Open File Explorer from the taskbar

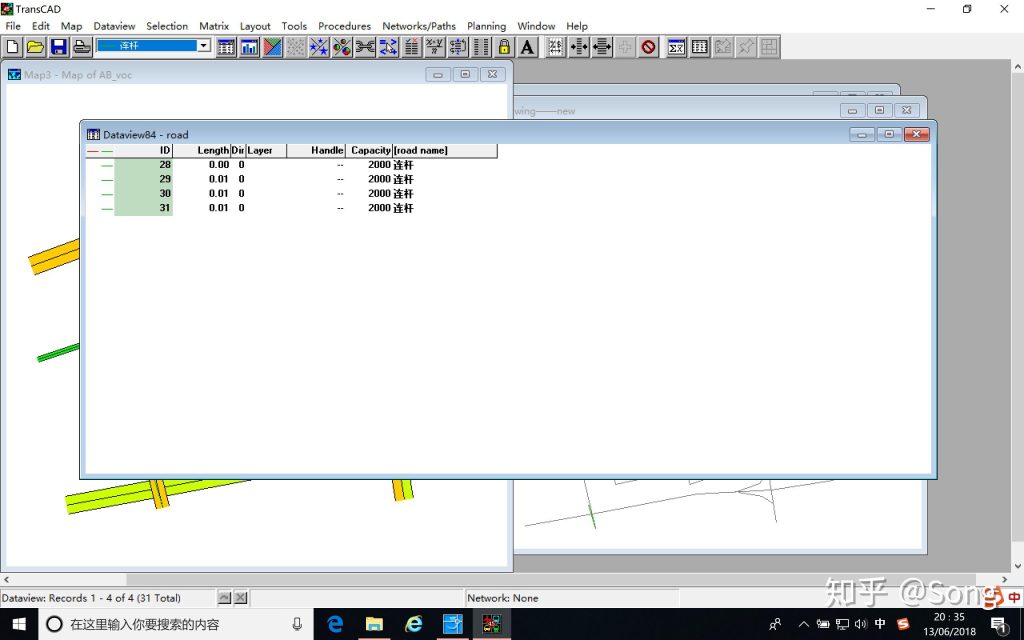point(374,624)
